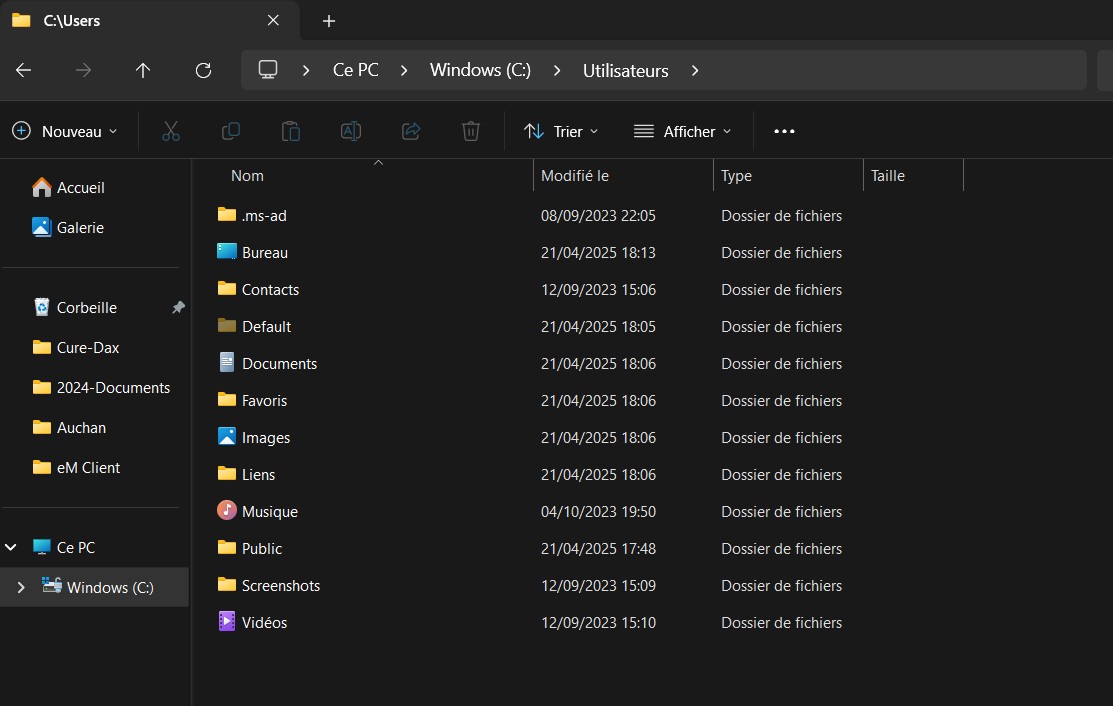Select the Contacts folder
This screenshot has height=706, width=1113.
270,289
